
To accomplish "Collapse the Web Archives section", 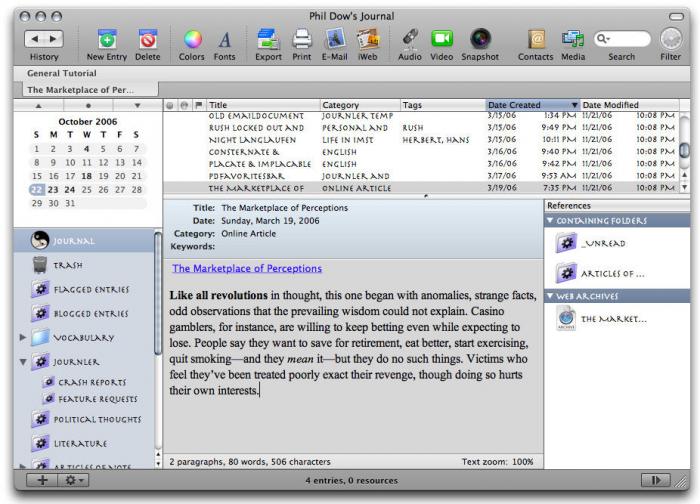I will click(x=550, y=296).
